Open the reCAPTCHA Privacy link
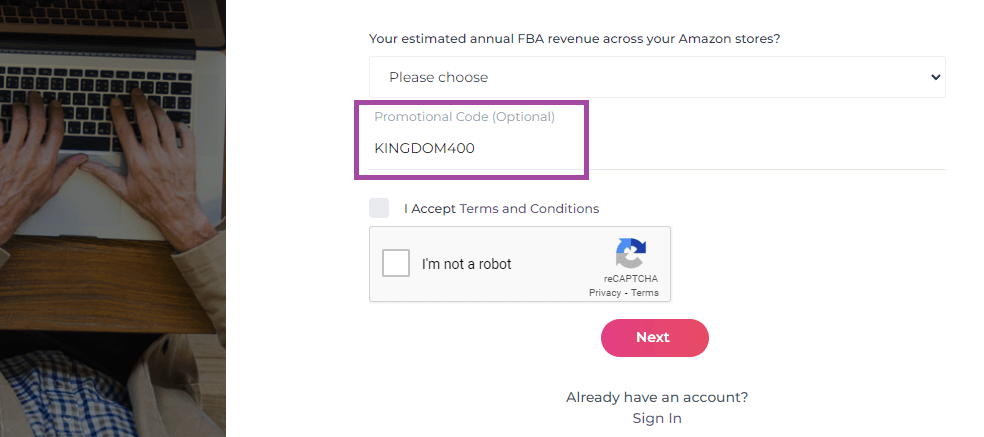 pos(605,293)
